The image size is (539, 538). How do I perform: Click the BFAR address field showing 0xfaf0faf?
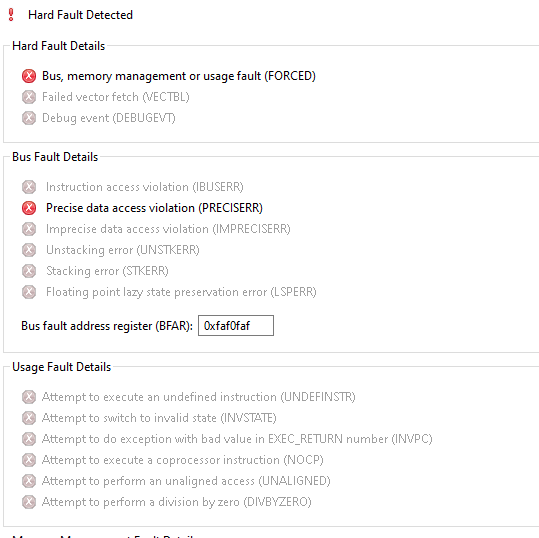236,326
